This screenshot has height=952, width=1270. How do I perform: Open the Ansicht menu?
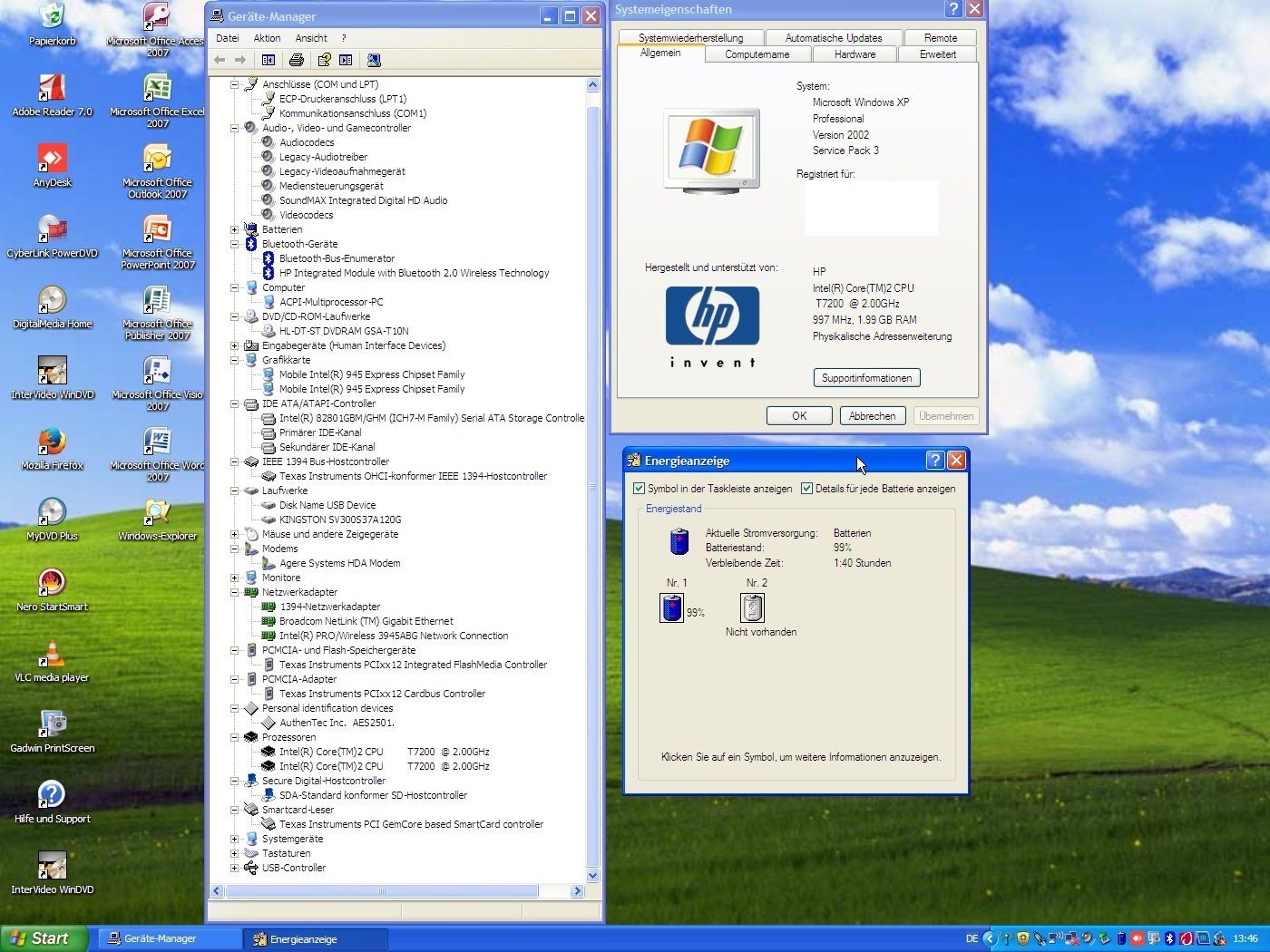pyautogui.click(x=311, y=38)
